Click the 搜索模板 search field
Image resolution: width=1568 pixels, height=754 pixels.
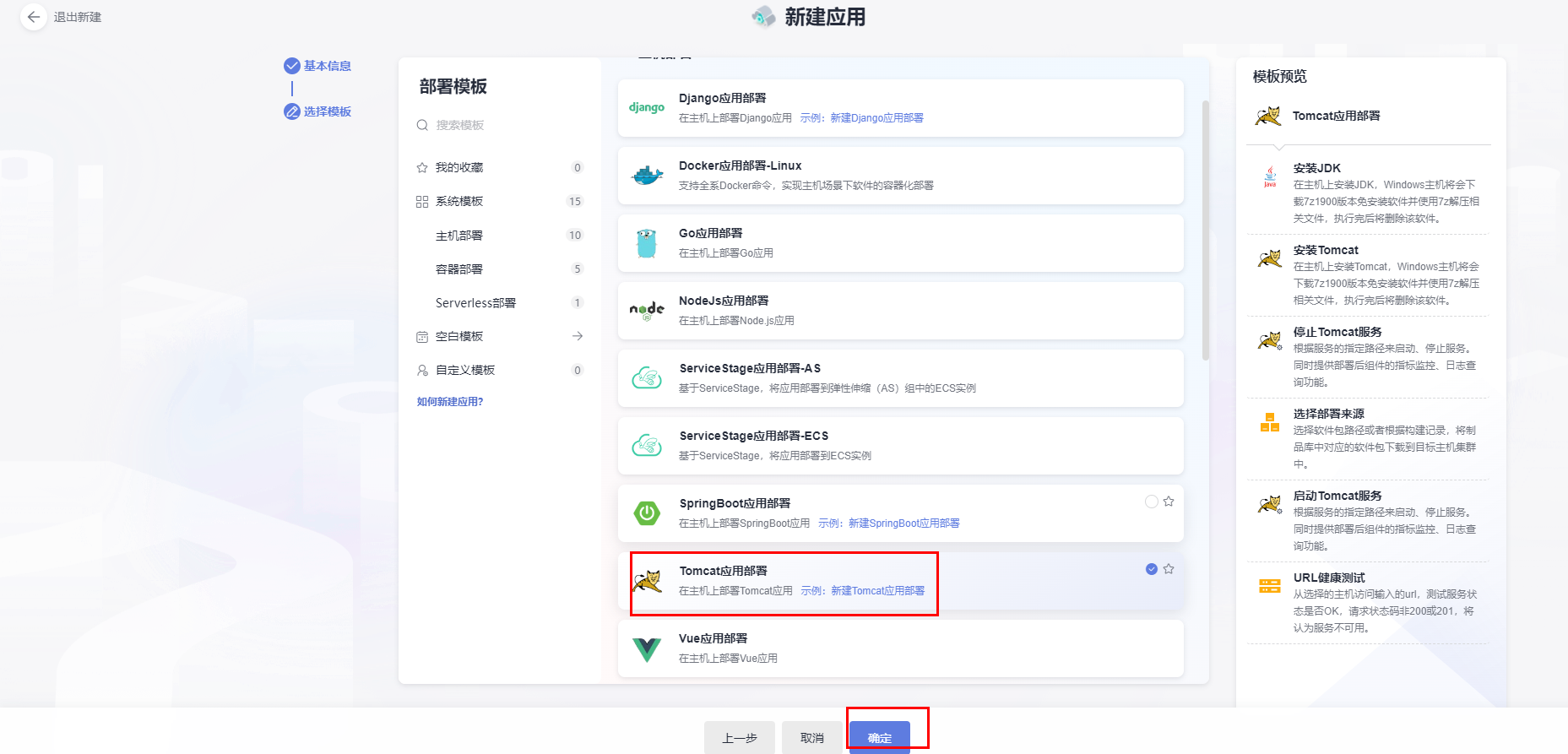[500, 125]
